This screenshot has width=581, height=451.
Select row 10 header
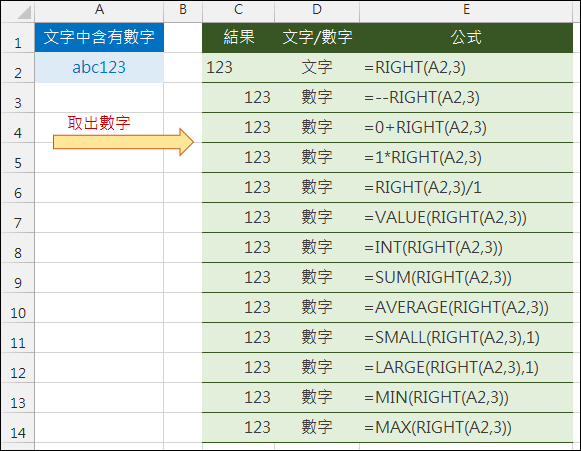[x=17, y=308]
